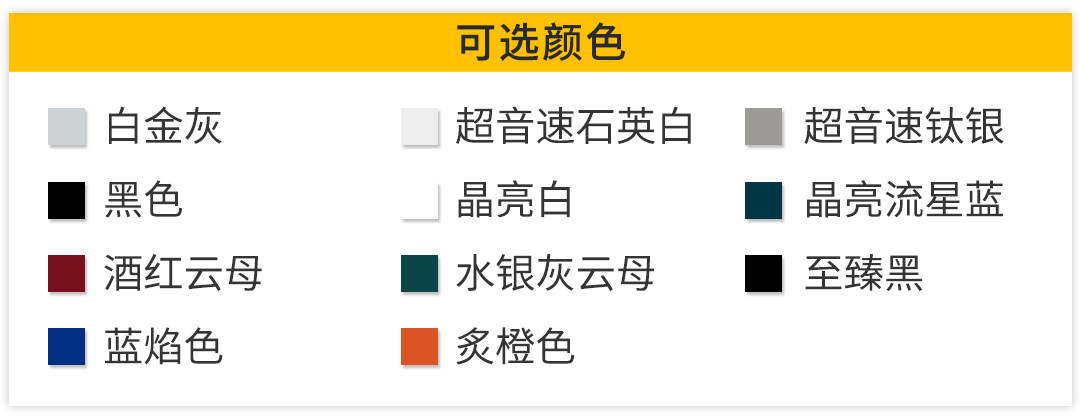1080x420 pixels.
Task: Click the 至臻黑 color swatch
Action: 764,274
